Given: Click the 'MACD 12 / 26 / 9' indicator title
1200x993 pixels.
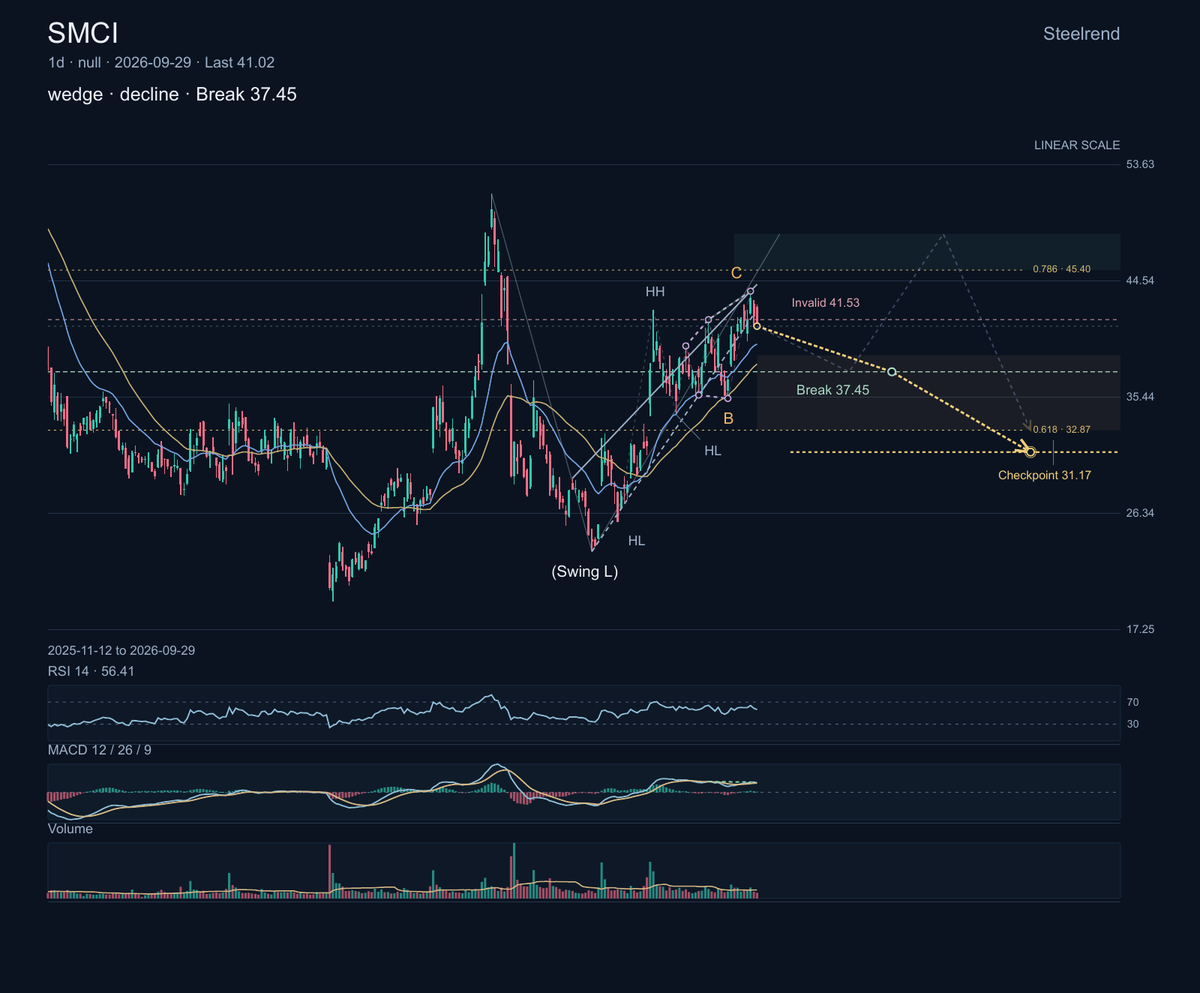Looking at the screenshot, I should click(100, 749).
